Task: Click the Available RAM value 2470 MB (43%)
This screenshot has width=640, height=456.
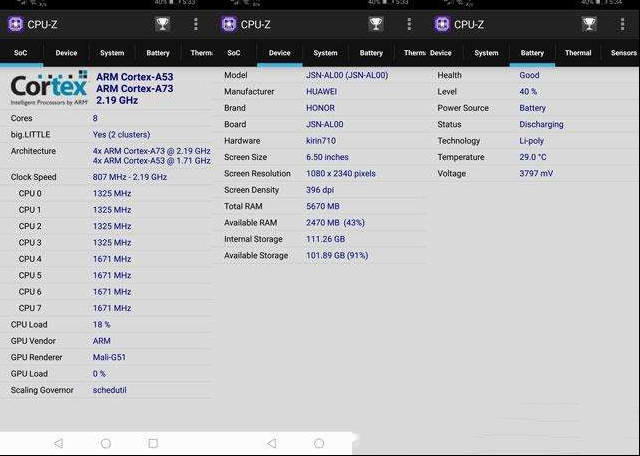Action: [x=336, y=223]
